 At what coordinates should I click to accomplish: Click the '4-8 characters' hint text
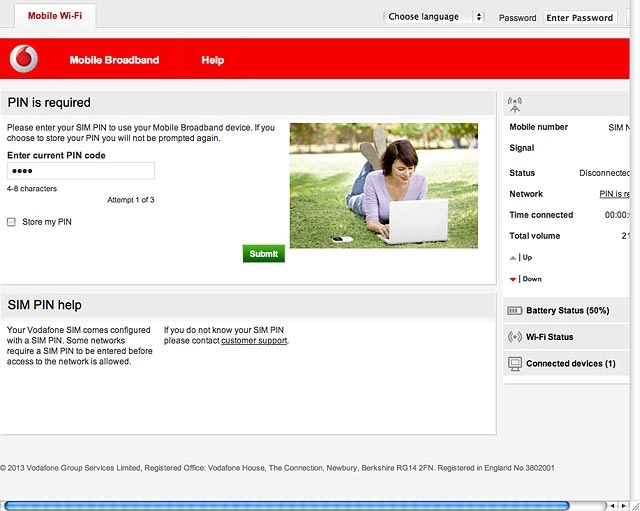pos(32,189)
